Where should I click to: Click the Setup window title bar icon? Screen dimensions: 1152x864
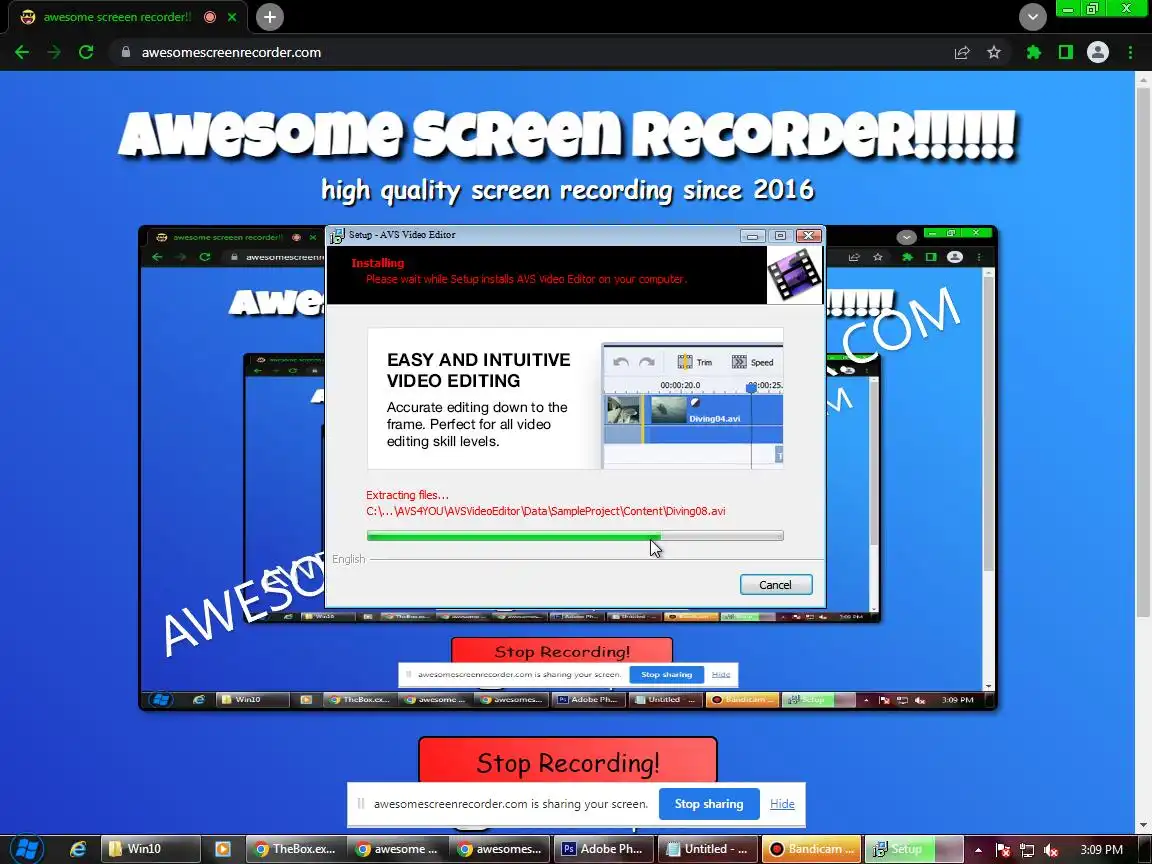click(337, 235)
